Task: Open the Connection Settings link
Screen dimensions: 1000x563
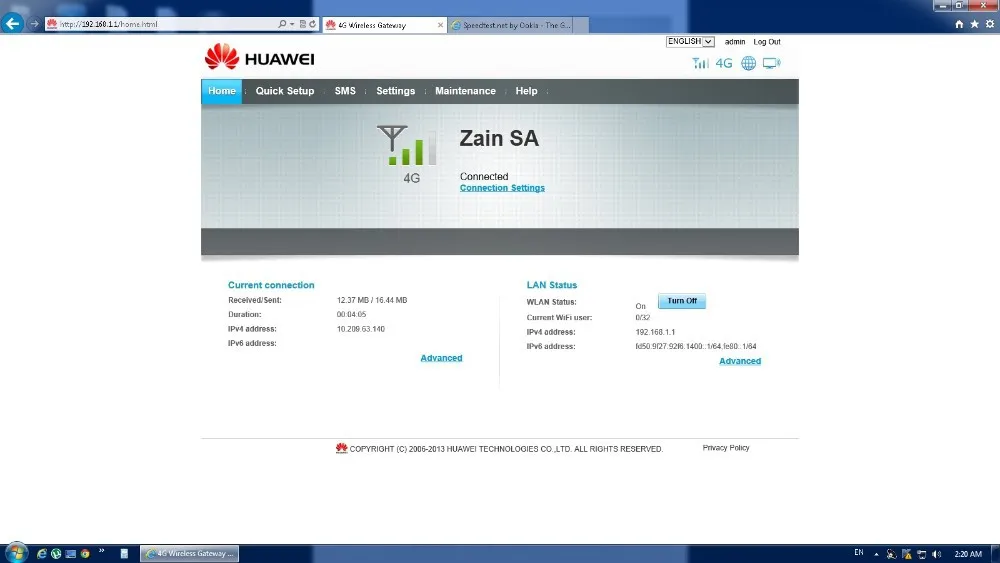Action: tap(502, 188)
